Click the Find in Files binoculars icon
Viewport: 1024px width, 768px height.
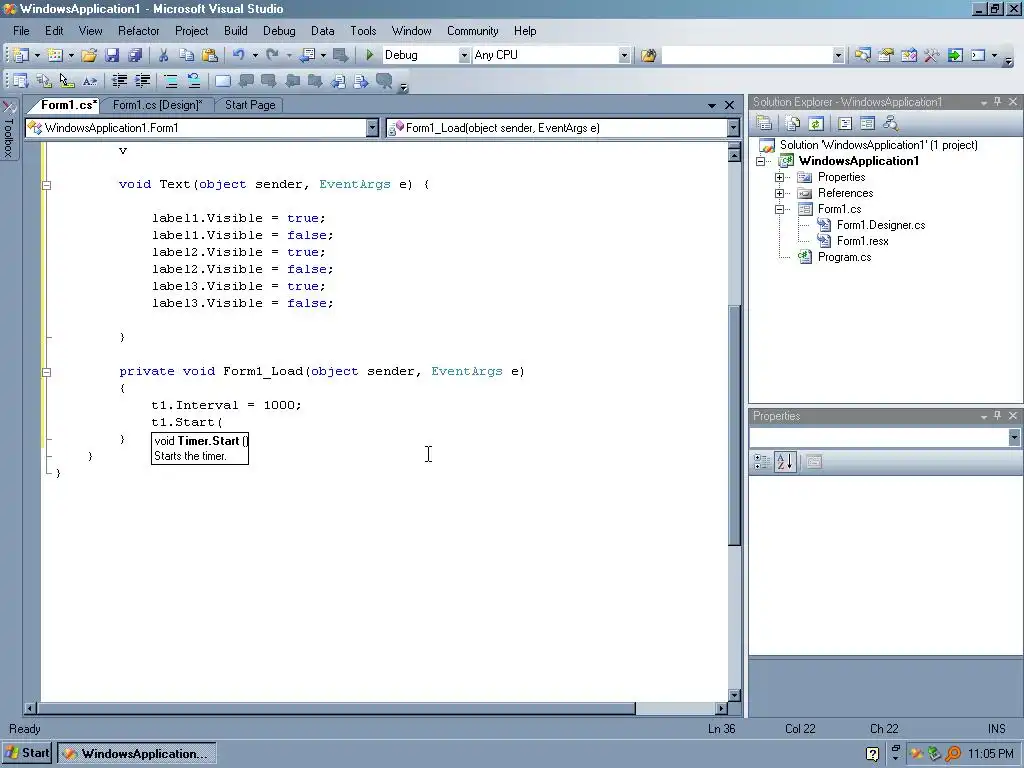click(648, 56)
